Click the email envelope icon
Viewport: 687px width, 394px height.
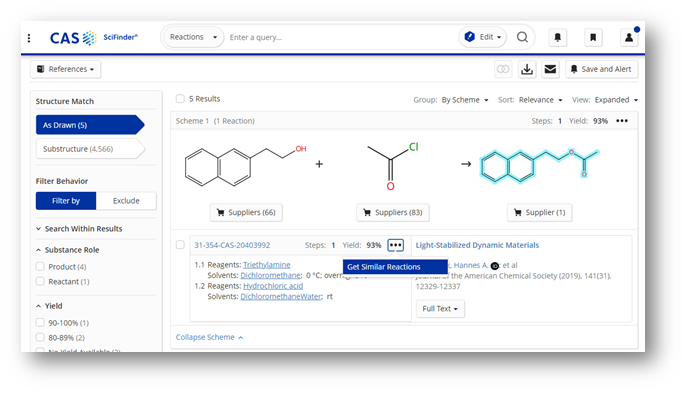point(550,69)
